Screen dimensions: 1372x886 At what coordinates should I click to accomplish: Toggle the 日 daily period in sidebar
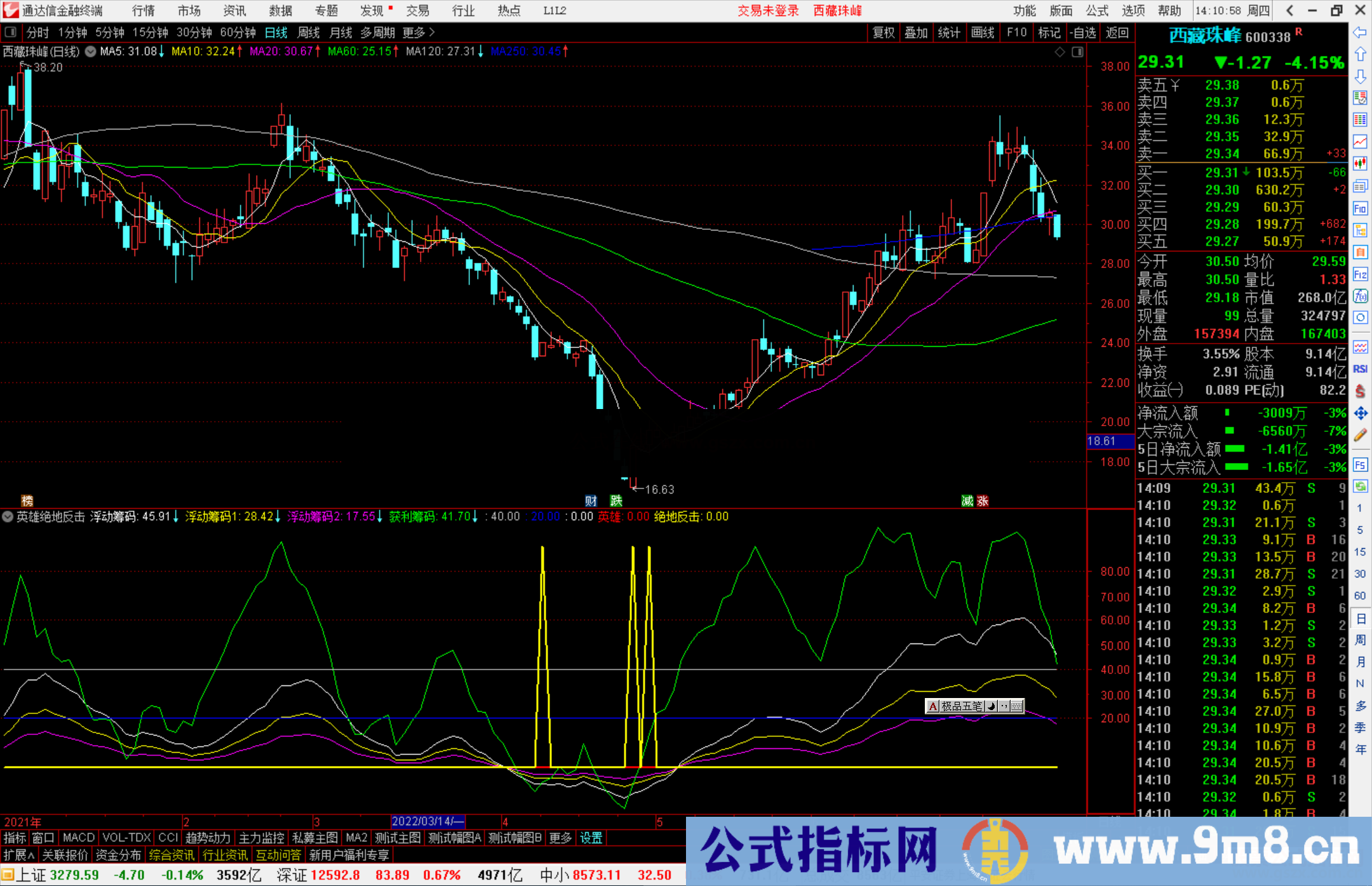pyautogui.click(x=1361, y=618)
